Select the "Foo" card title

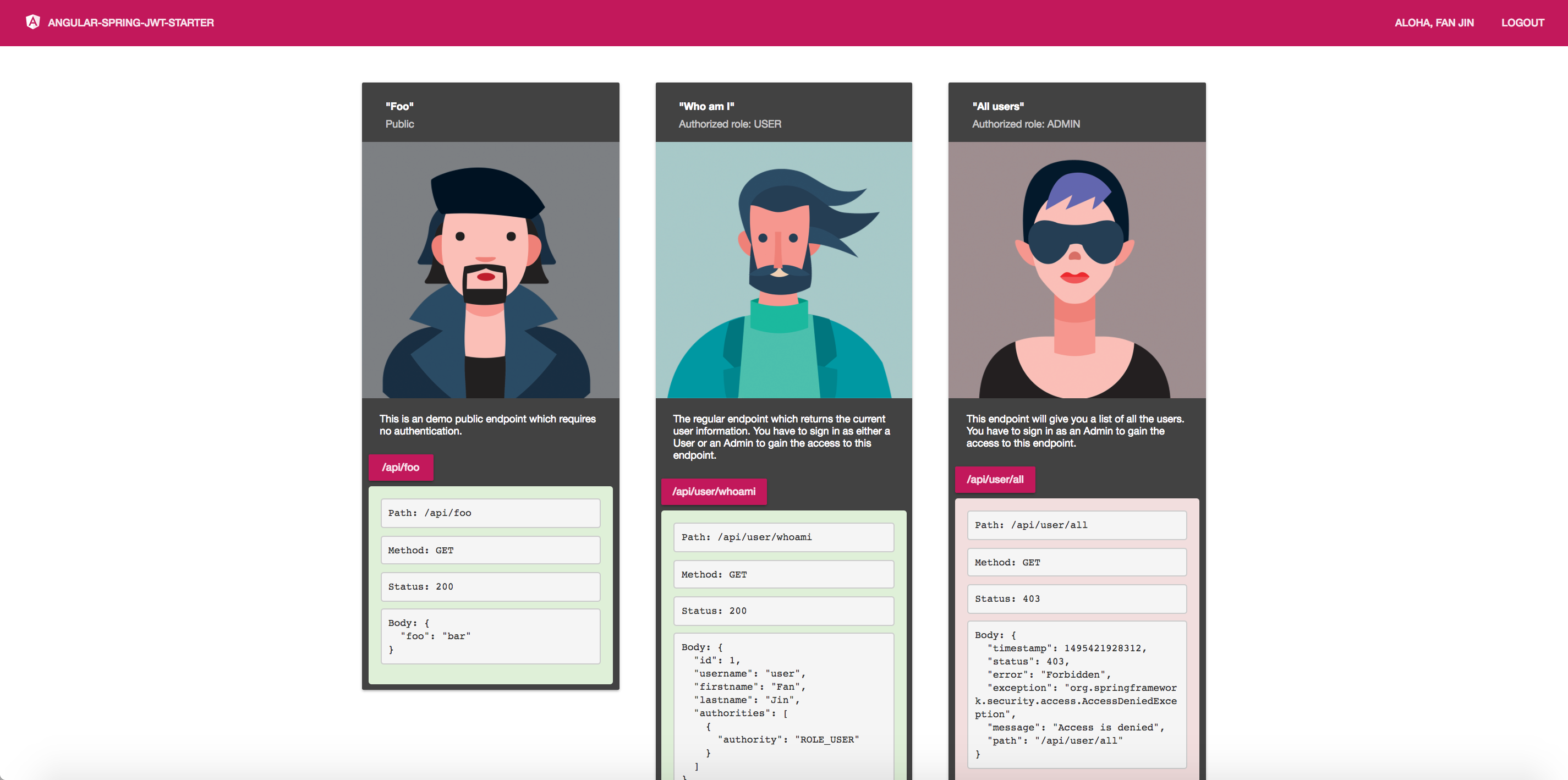tap(399, 106)
